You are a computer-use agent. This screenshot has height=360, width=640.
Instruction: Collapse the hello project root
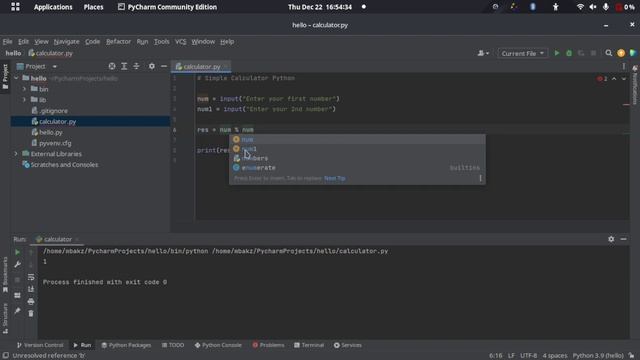coord(16,78)
